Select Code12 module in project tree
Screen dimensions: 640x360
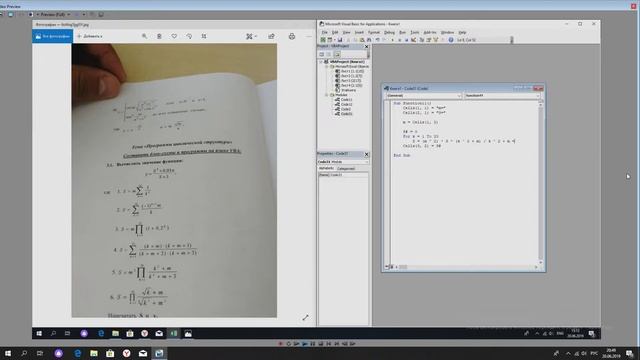tap(346, 104)
